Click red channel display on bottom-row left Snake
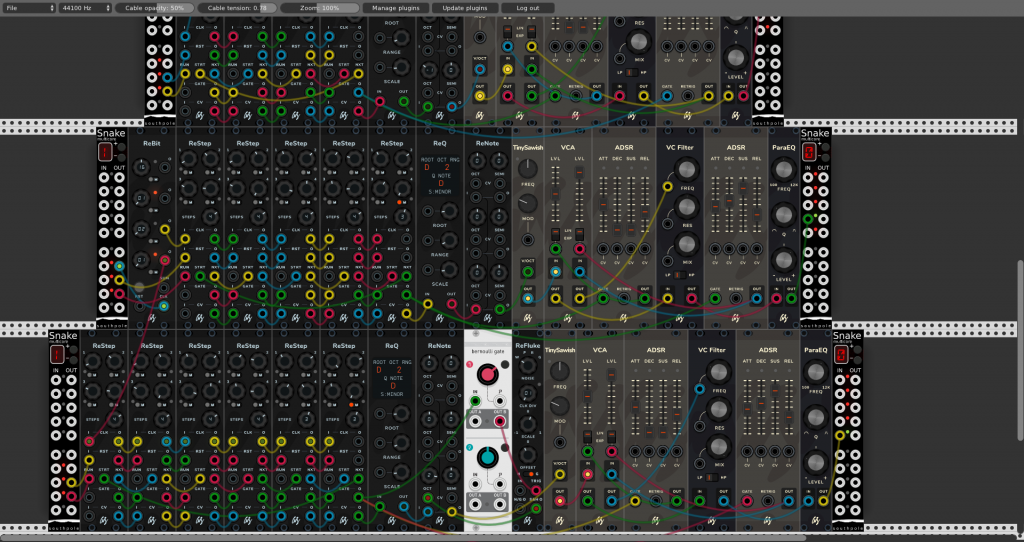Viewport: 1024px width, 542px height. (x=57, y=355)
